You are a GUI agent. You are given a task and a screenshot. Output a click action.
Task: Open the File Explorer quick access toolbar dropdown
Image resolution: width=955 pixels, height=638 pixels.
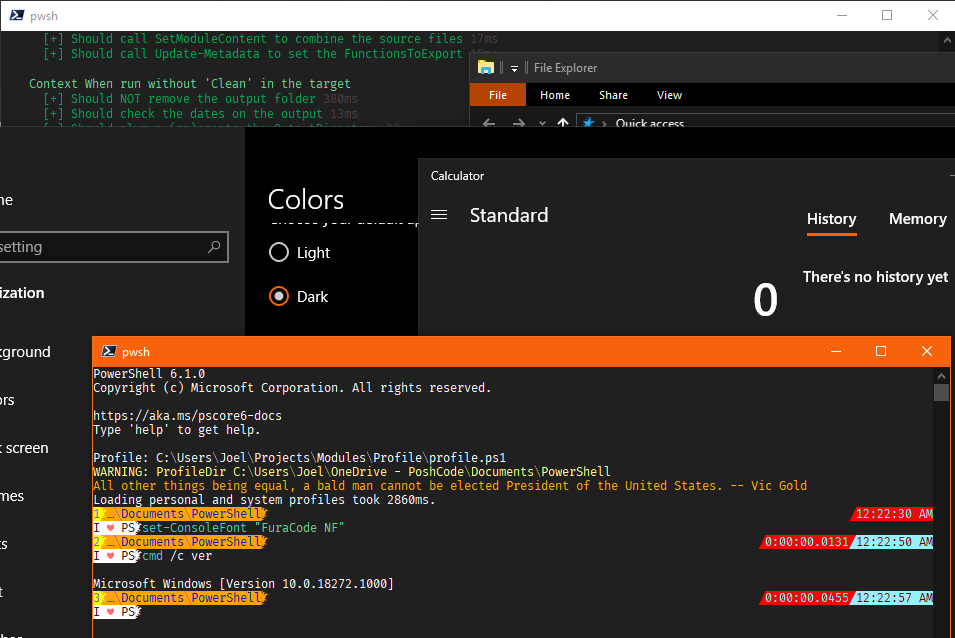click(x=514, y=69)
